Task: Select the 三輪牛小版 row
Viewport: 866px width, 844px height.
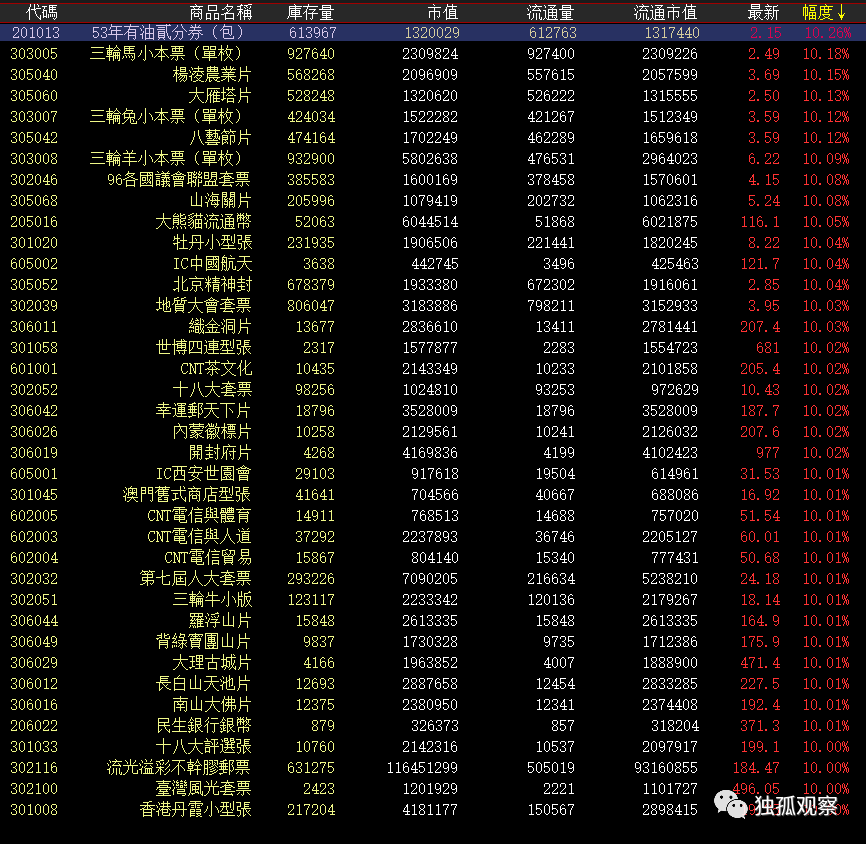Action: point(433,599)
